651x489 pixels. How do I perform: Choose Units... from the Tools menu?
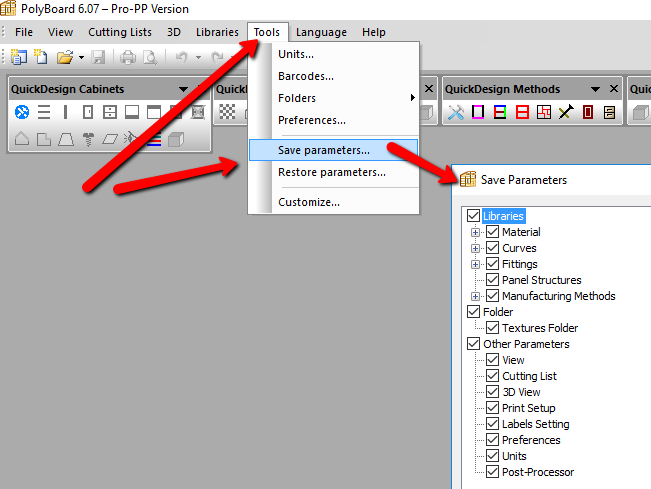pos(333,54)
